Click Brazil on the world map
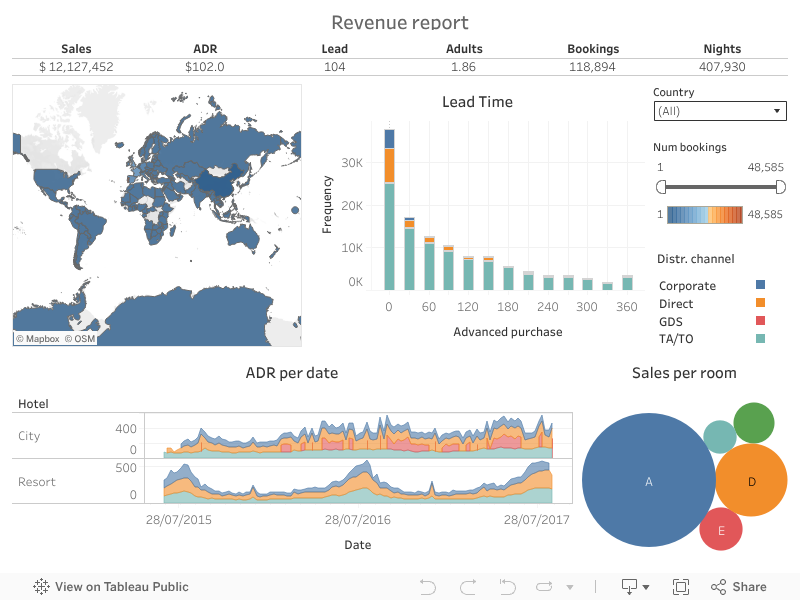The image size is (800, 600). point(91,224)
